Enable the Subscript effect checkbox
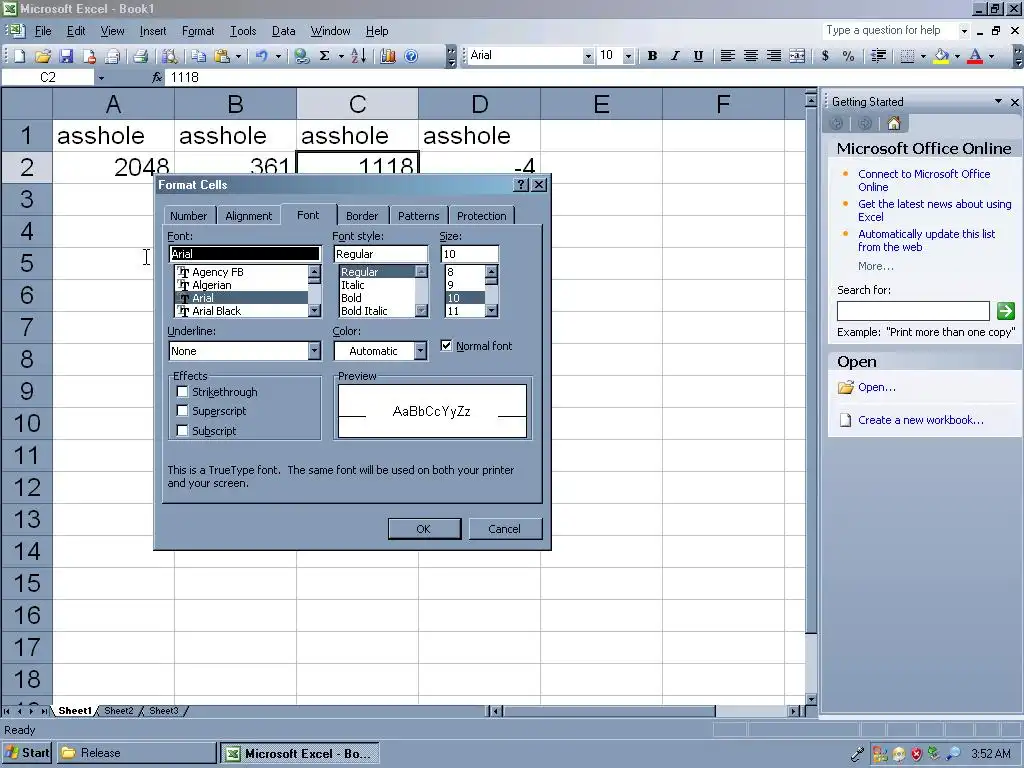The width and height of the screenshot is (1024, 768). coord(182,430)
